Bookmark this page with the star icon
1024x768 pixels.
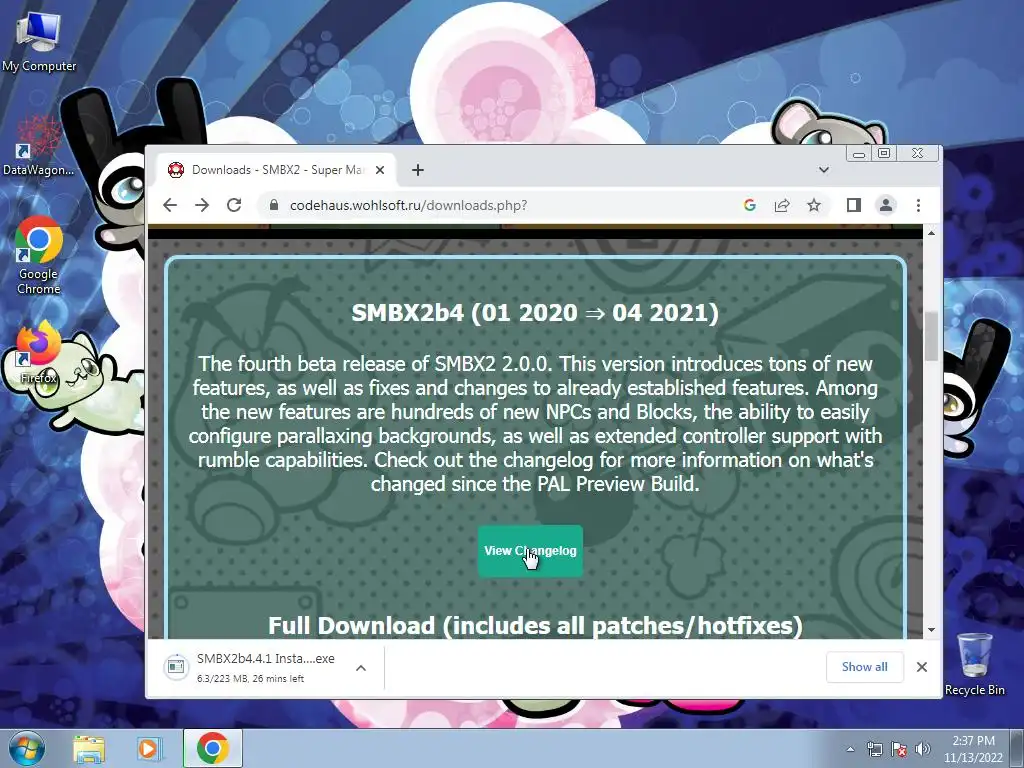coord(814,205)
